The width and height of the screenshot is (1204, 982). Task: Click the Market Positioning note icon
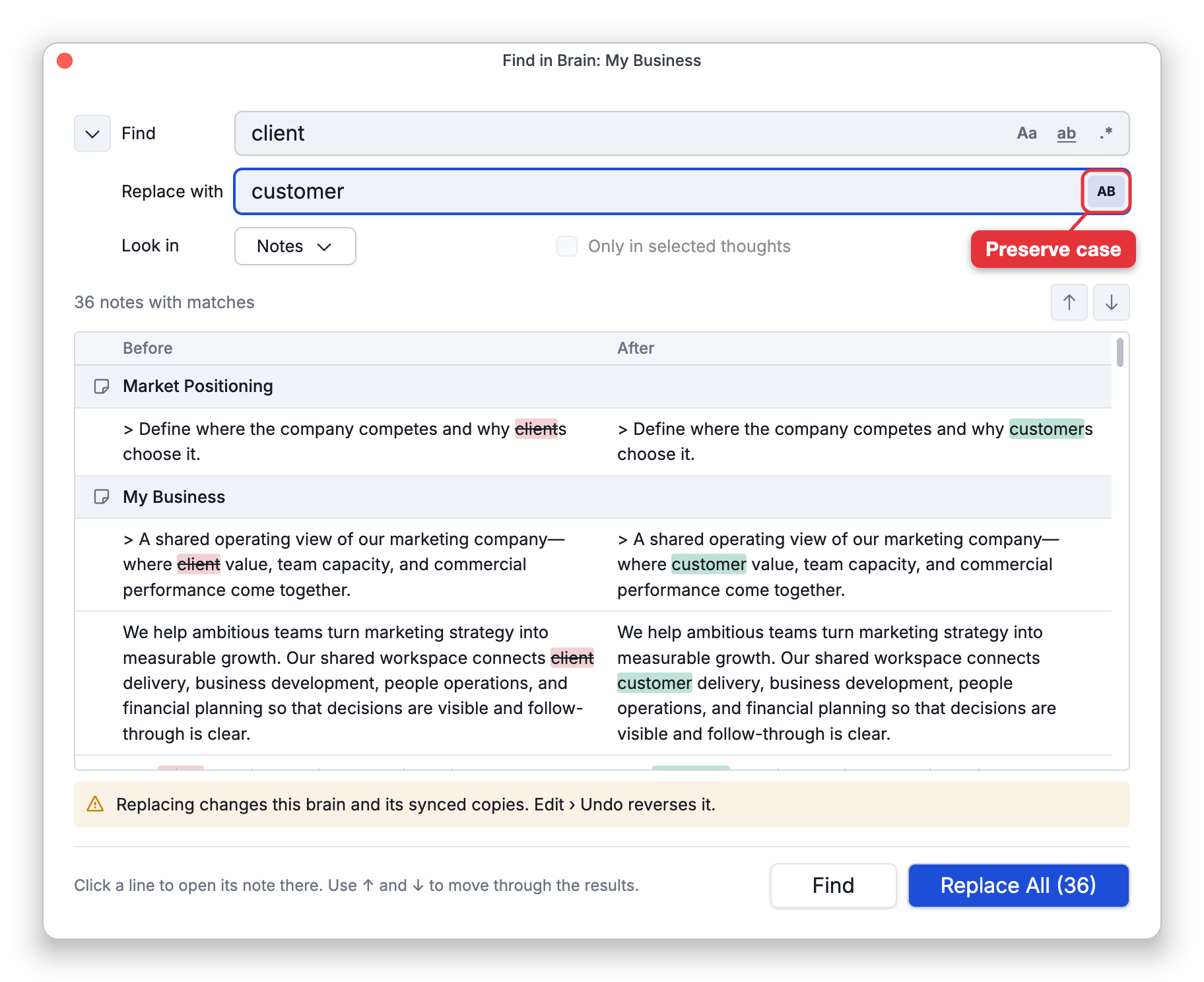point(102,386)
